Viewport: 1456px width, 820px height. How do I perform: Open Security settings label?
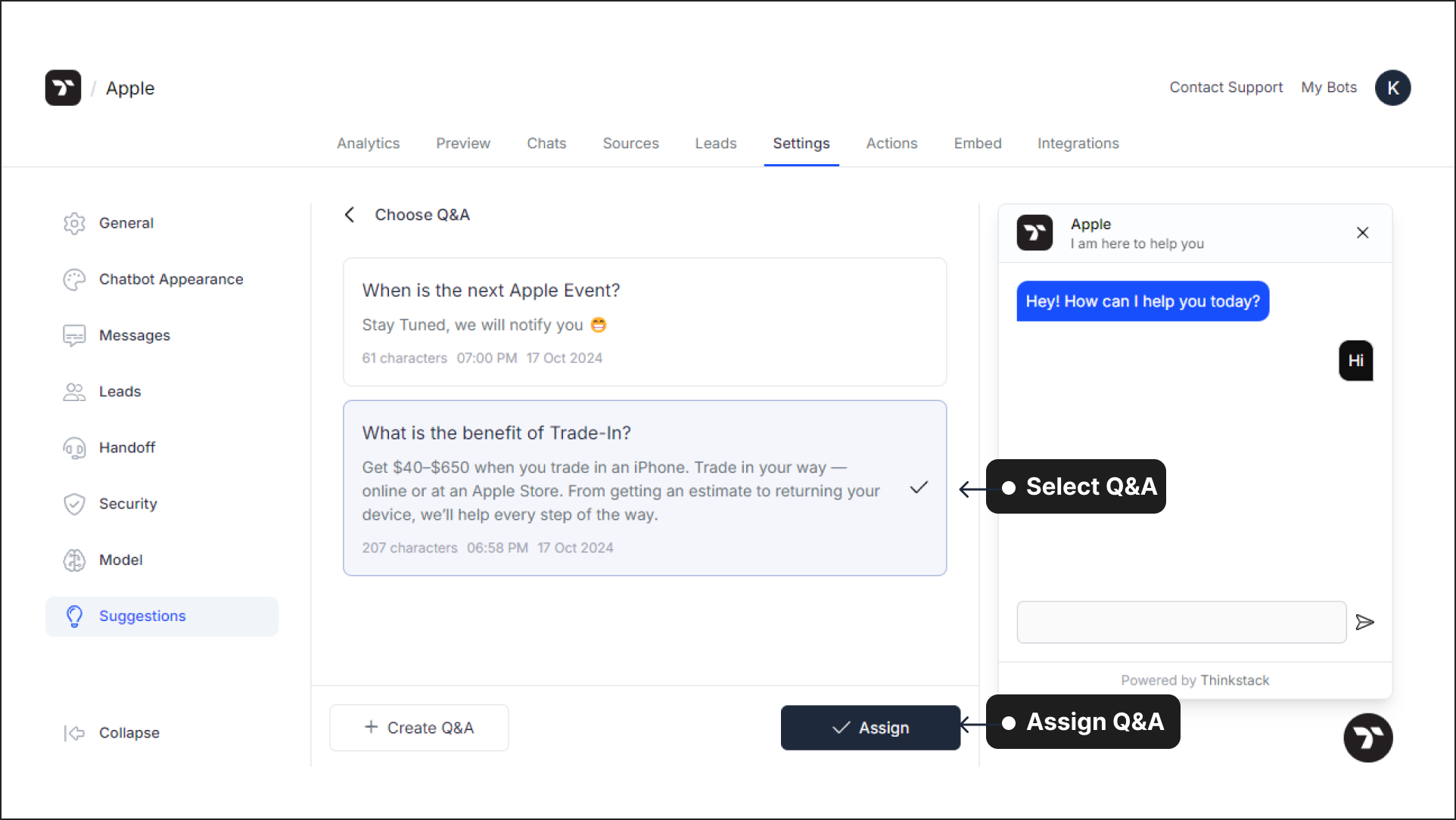(128, 504)
